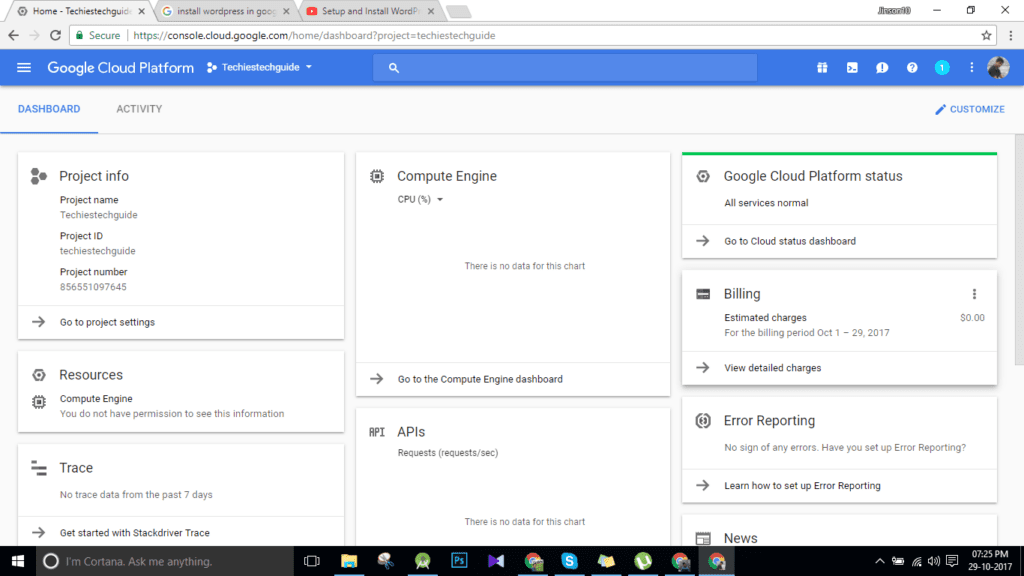The width and height of the screenshot is (1024, 576).
Task: Click the $0.00 estimated charges value
Action: tap(972, 317)
